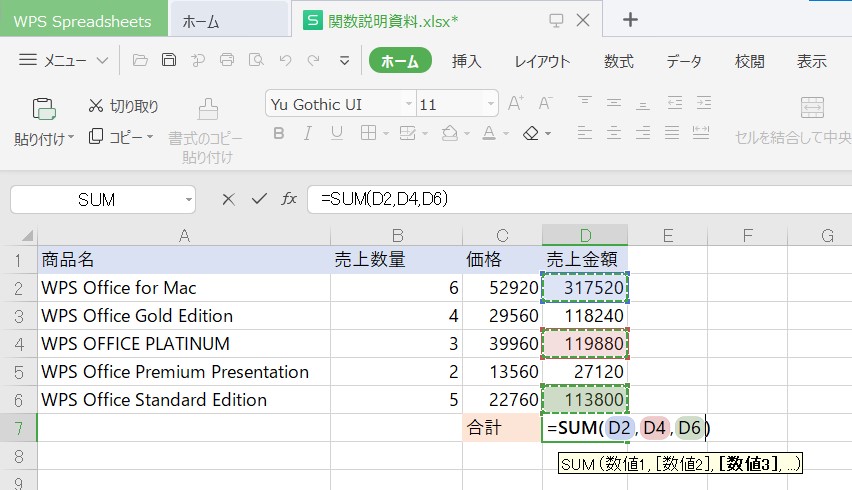Click the Merge and Center icon

pos(812,108)
